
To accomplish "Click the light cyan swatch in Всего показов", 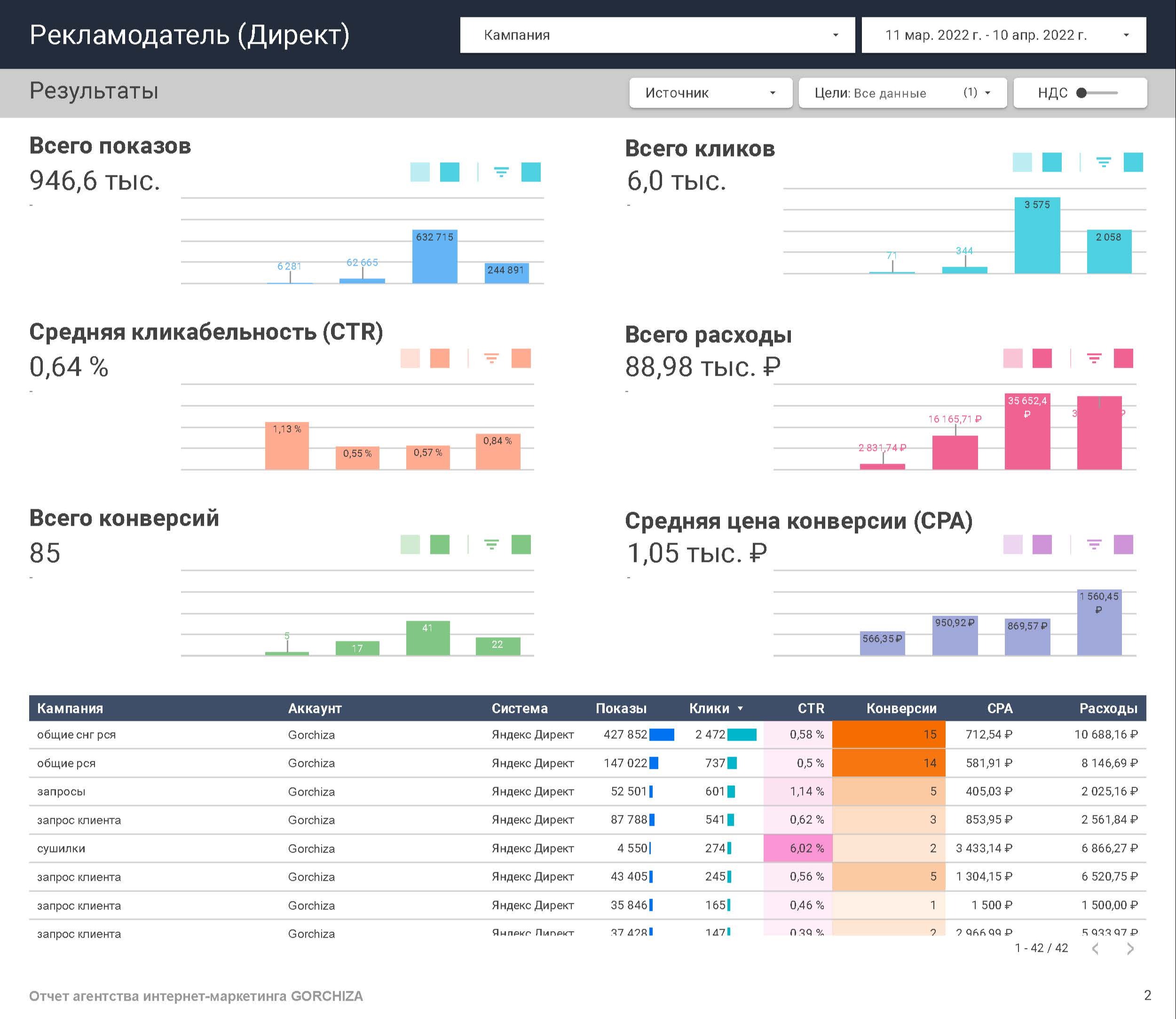I will (420, 172).
